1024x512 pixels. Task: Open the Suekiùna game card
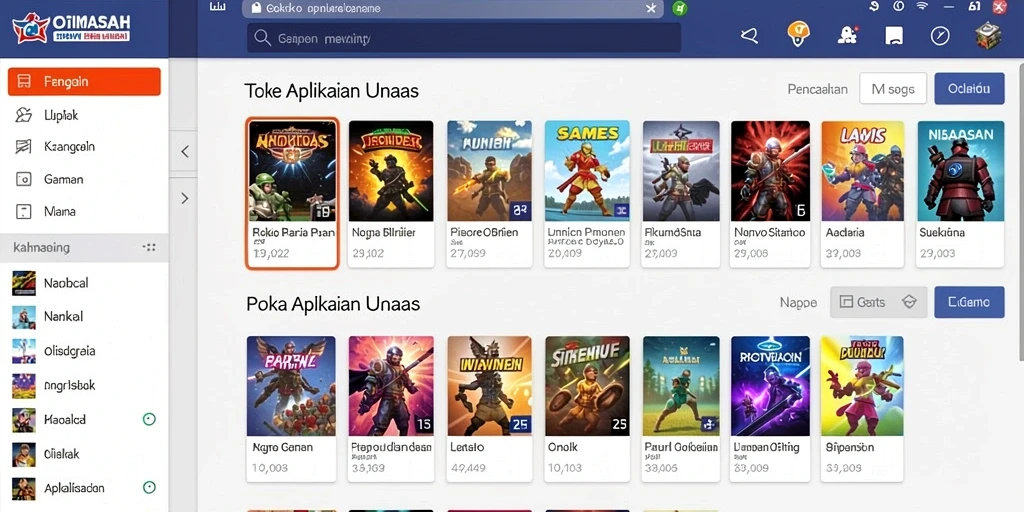[961, 194]
